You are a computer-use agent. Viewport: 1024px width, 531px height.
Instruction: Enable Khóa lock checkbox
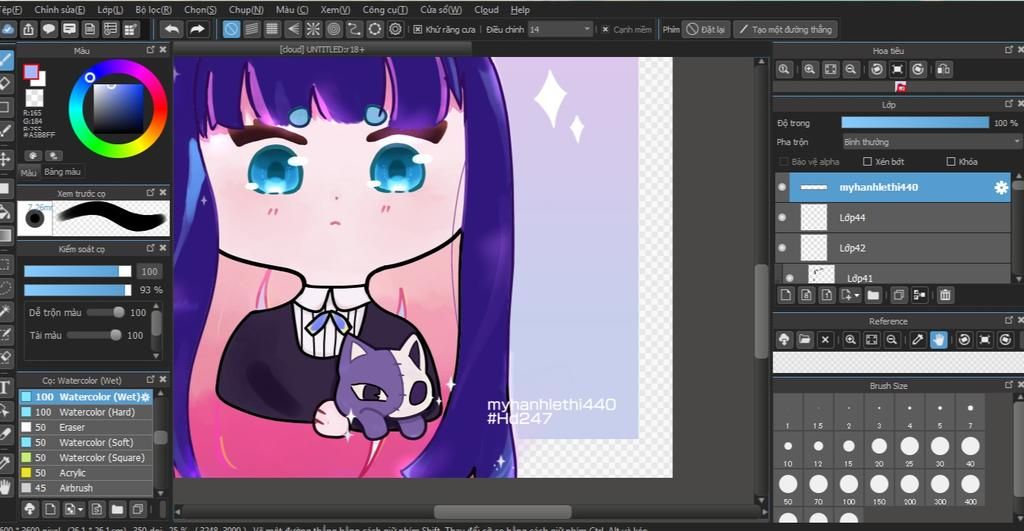point(951,161)
